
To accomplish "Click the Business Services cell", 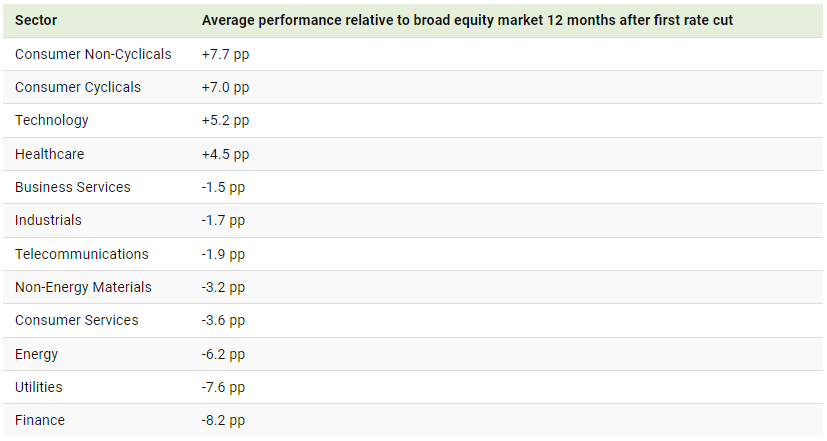I will (x=73, y=187).
